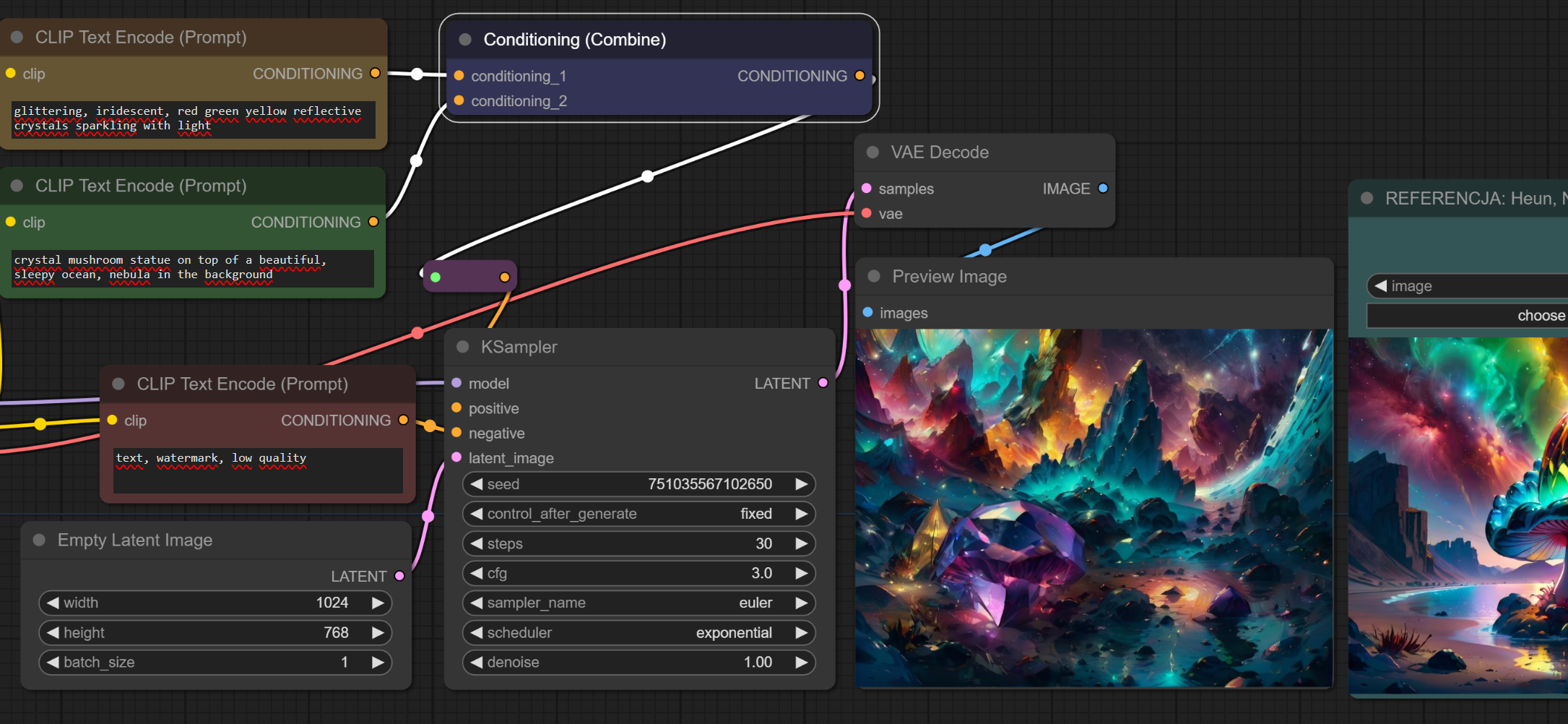Decrease the cfg value with left arrow
Image resolution: width=1568 pixels, height=724 pixels.
(x=477, y=573)
